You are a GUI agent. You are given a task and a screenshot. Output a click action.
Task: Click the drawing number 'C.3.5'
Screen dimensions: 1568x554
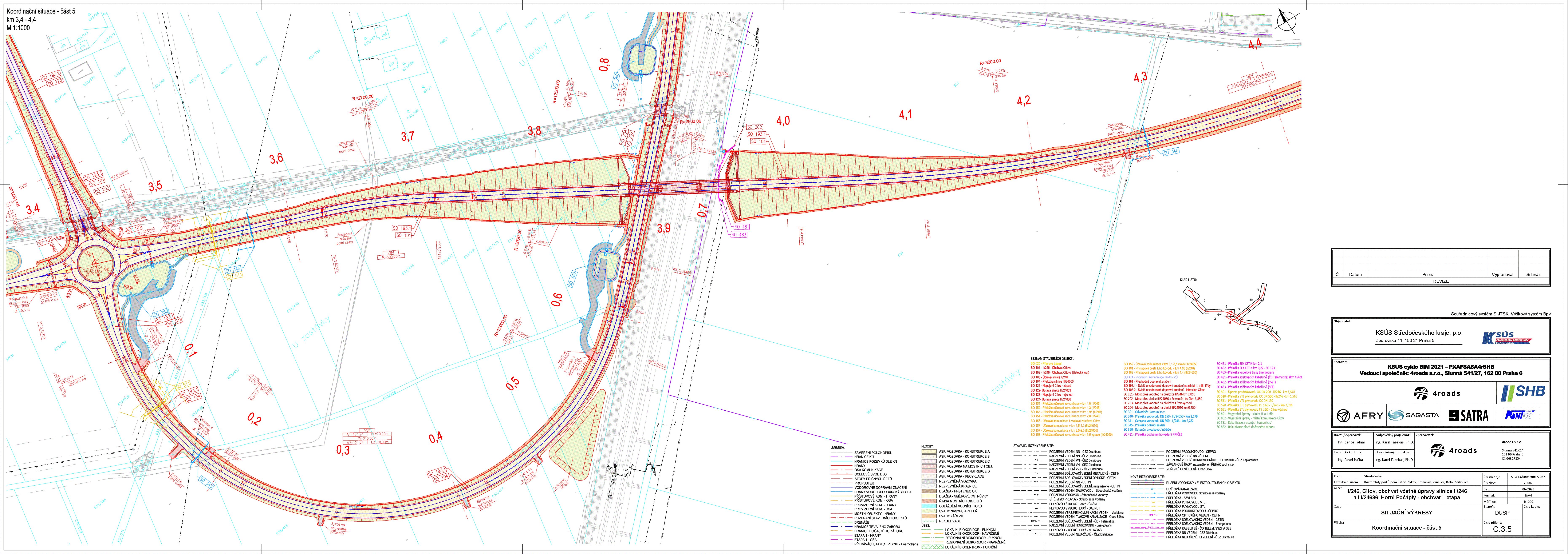point(1502,529)
